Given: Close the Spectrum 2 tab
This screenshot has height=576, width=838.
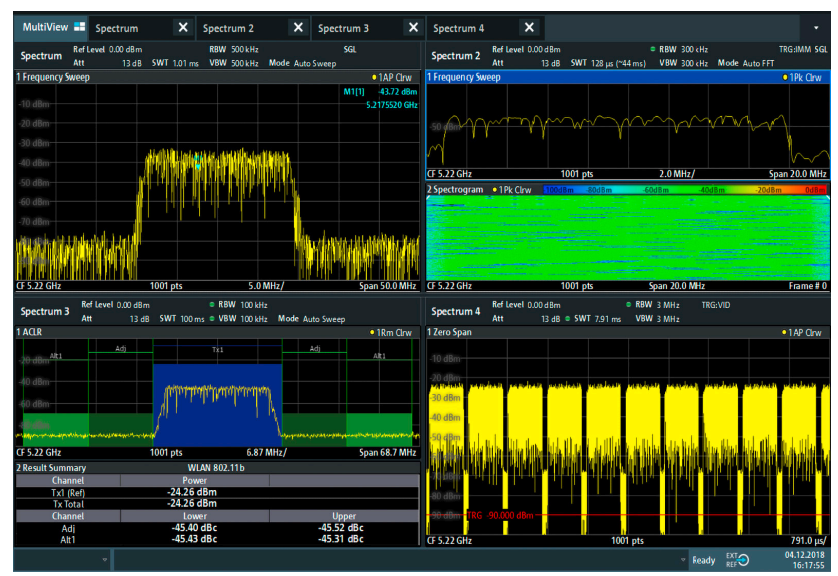Looking at the screenshot, I should click(x=298, y=27).
